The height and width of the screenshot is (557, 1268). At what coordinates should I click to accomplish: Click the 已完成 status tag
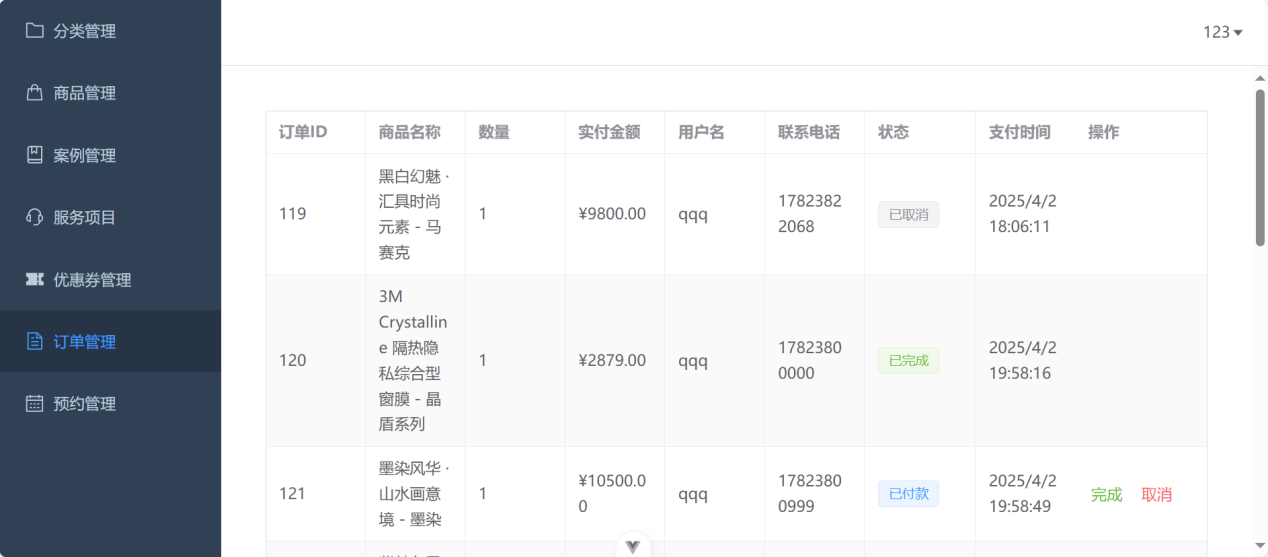(908, 361)
